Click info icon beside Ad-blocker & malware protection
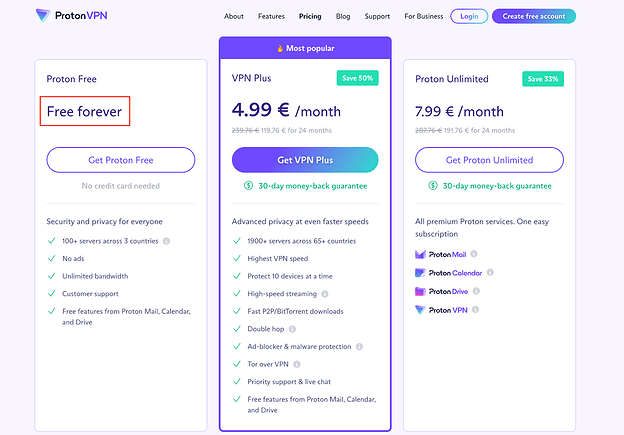This screenshot has height=435, width=624. pyautogui.click(x=359, y=346)
